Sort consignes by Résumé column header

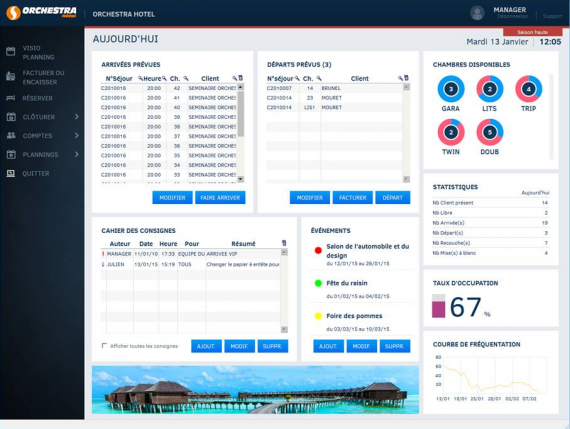[x=243, y=244]
